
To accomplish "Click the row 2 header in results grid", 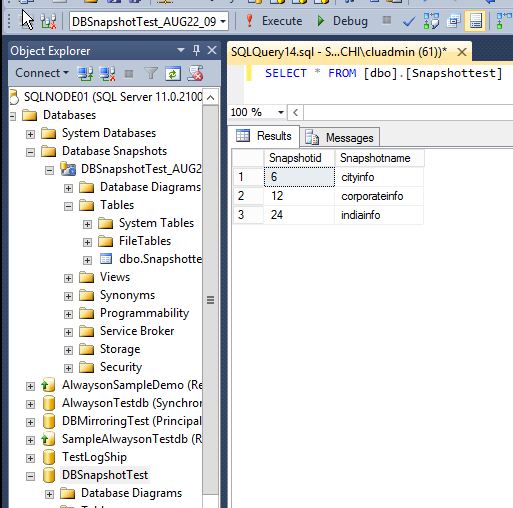I will tap(248, 196).
